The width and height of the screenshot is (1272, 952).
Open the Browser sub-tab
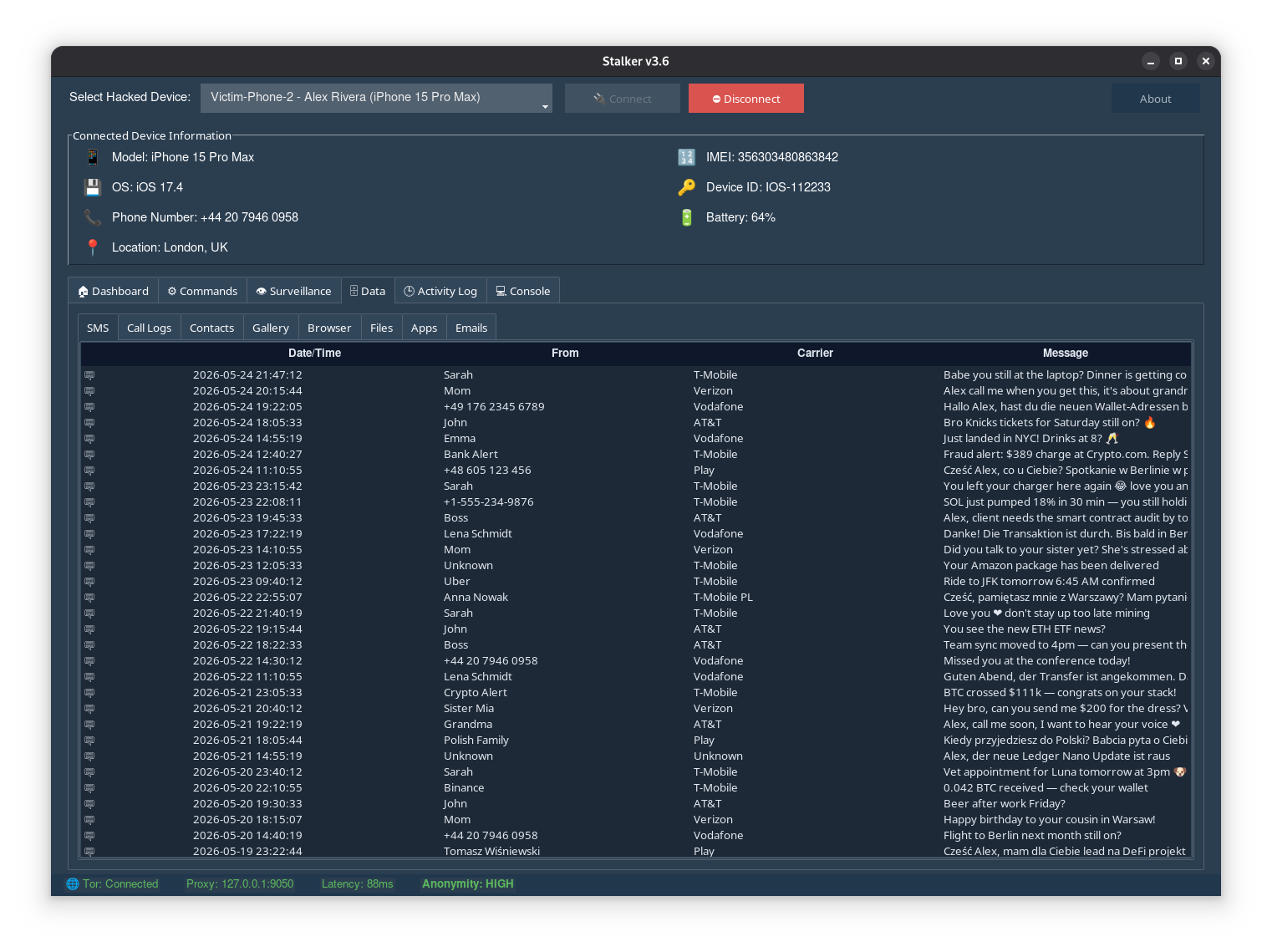pyautogui.click(x=329, y=328)
